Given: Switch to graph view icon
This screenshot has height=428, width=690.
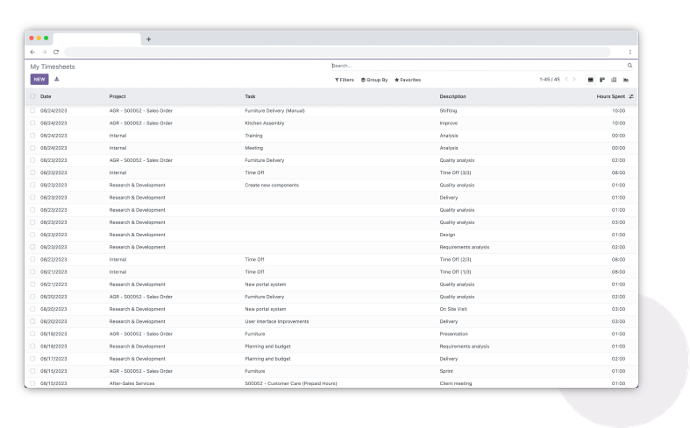Looking at the screenshot, I should pyautogui.click(x=626, y=79).
